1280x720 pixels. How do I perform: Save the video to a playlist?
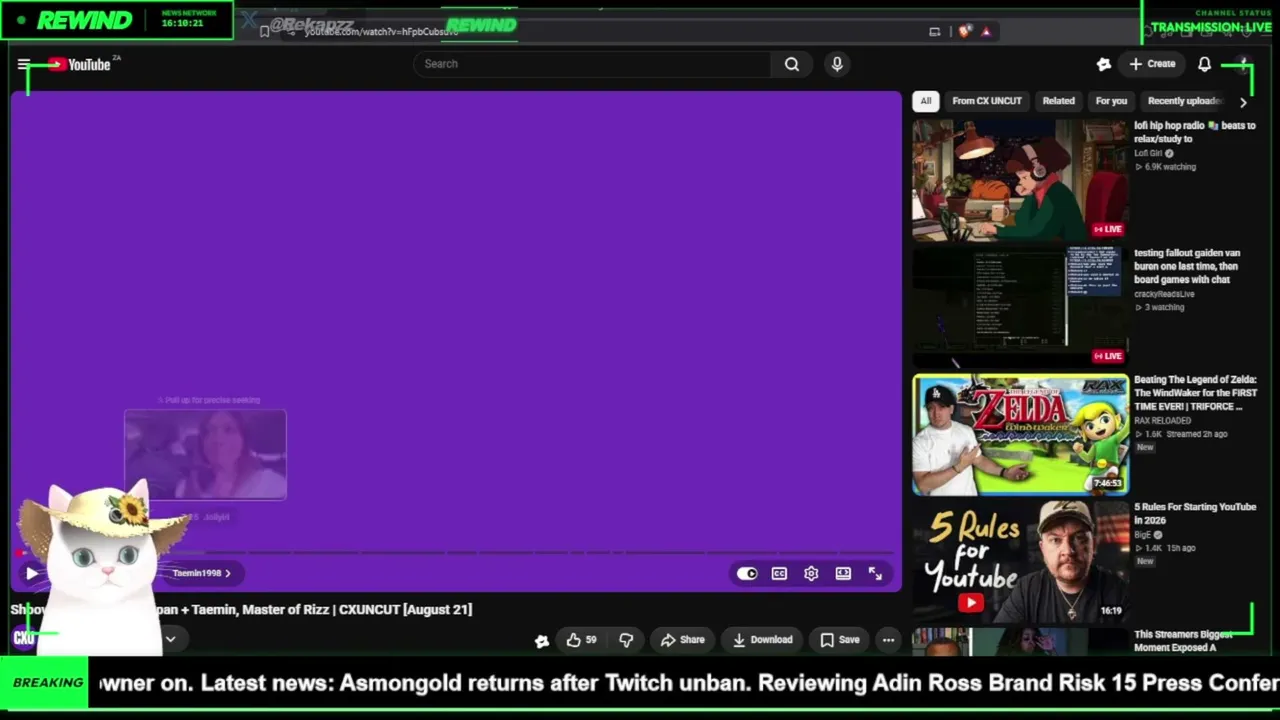point(840,640)
